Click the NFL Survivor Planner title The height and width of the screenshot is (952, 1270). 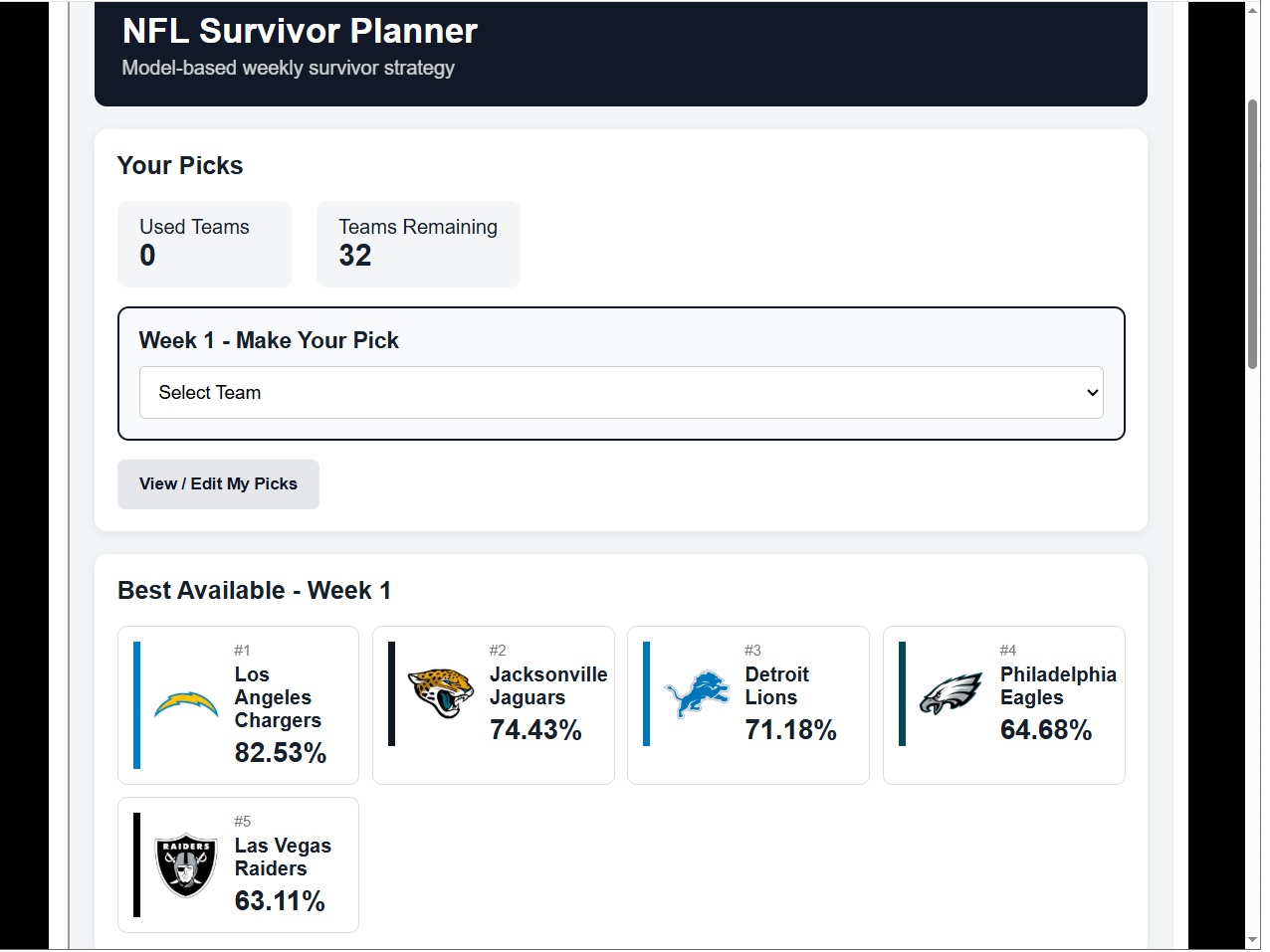point(300,31)
